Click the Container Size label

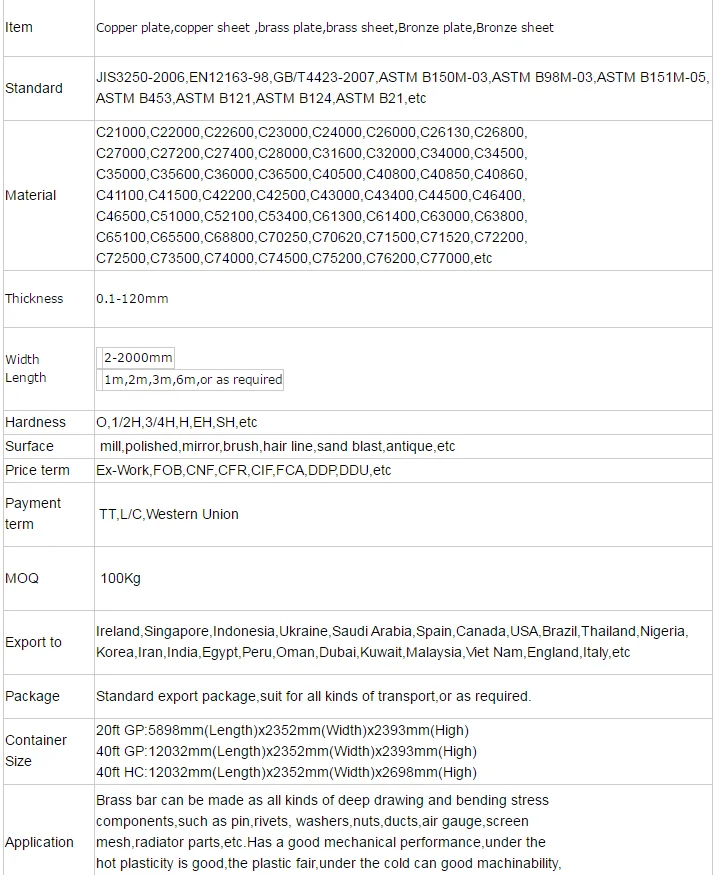[x=36, y=751]
